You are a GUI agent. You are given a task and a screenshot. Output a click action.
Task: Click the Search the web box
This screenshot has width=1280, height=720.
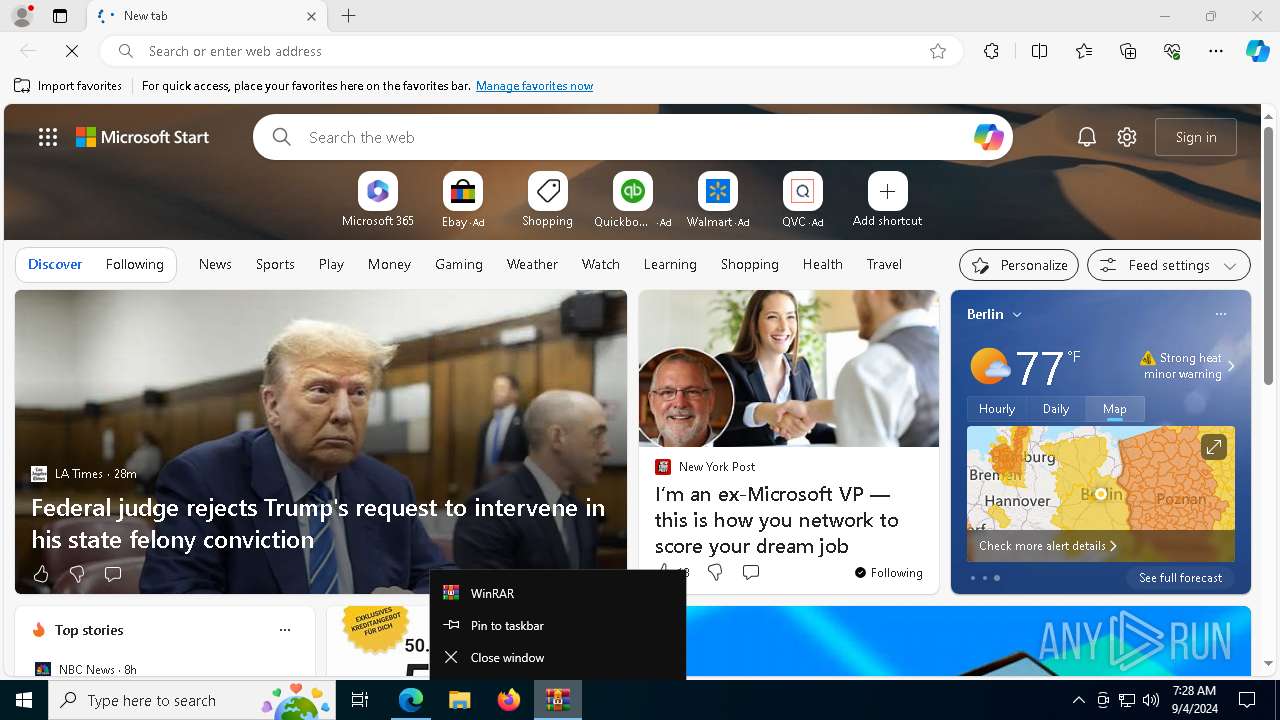(x=633, y=137)
